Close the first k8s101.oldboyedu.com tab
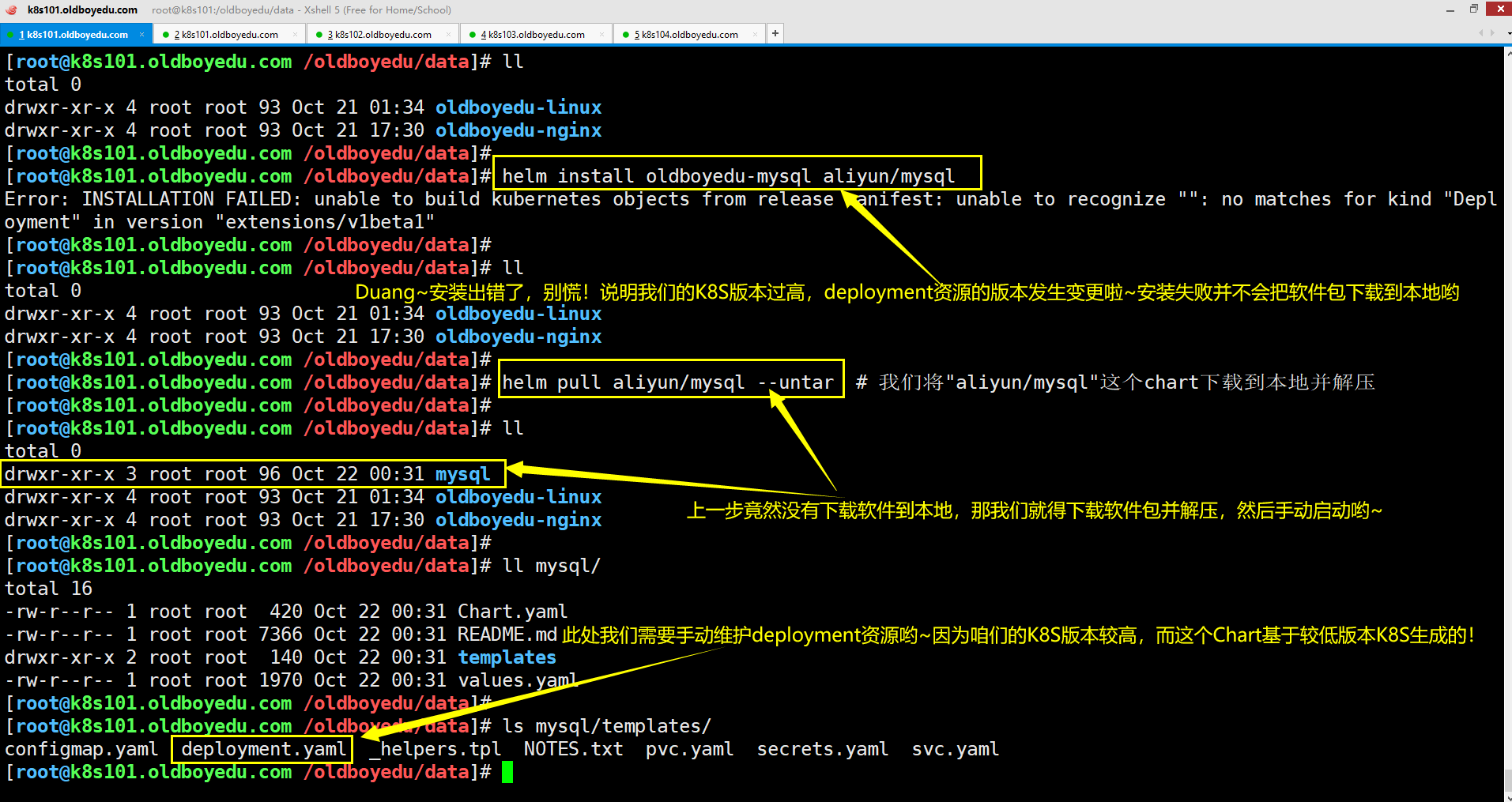The image size is (1512, 802). pyautogui.click(x=142, y=34)
